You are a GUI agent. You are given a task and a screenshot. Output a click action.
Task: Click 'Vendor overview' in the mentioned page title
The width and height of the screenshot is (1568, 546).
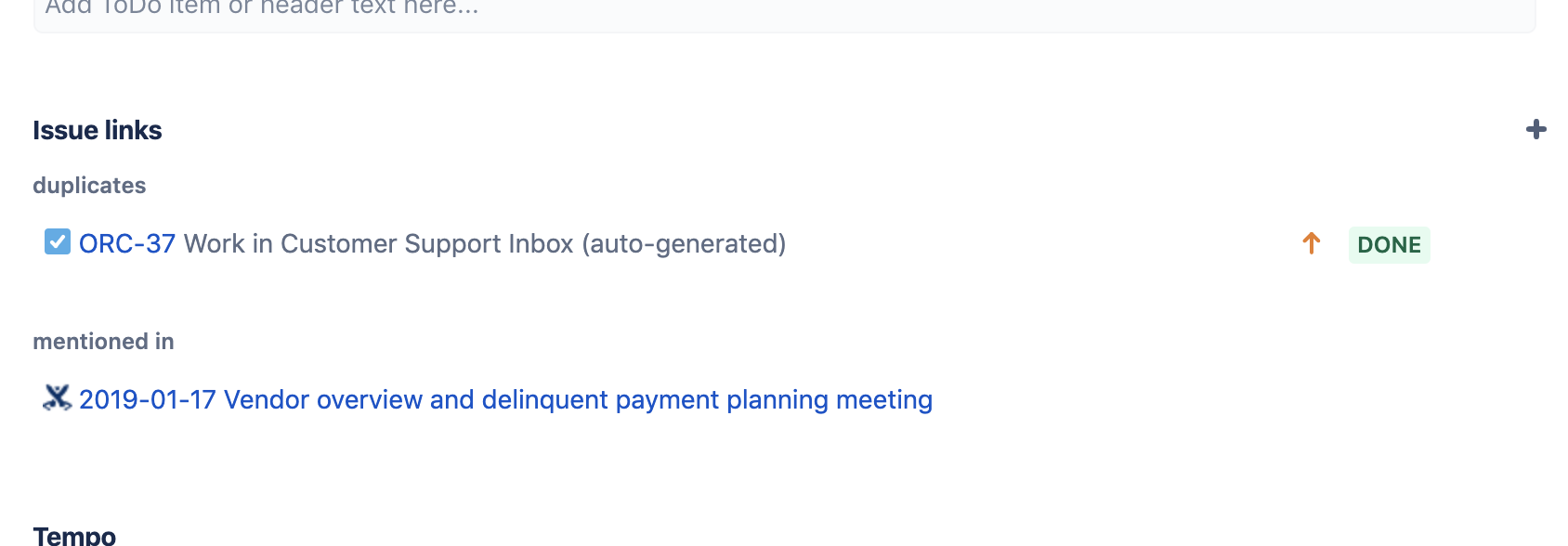323,399
